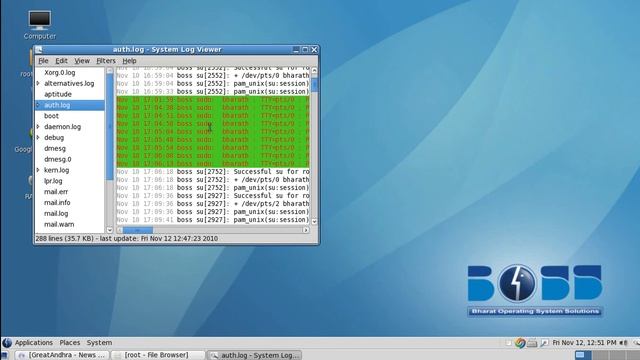Click the 17:06:18 'Successful su for' log line
640x360 pixels.
213,172
